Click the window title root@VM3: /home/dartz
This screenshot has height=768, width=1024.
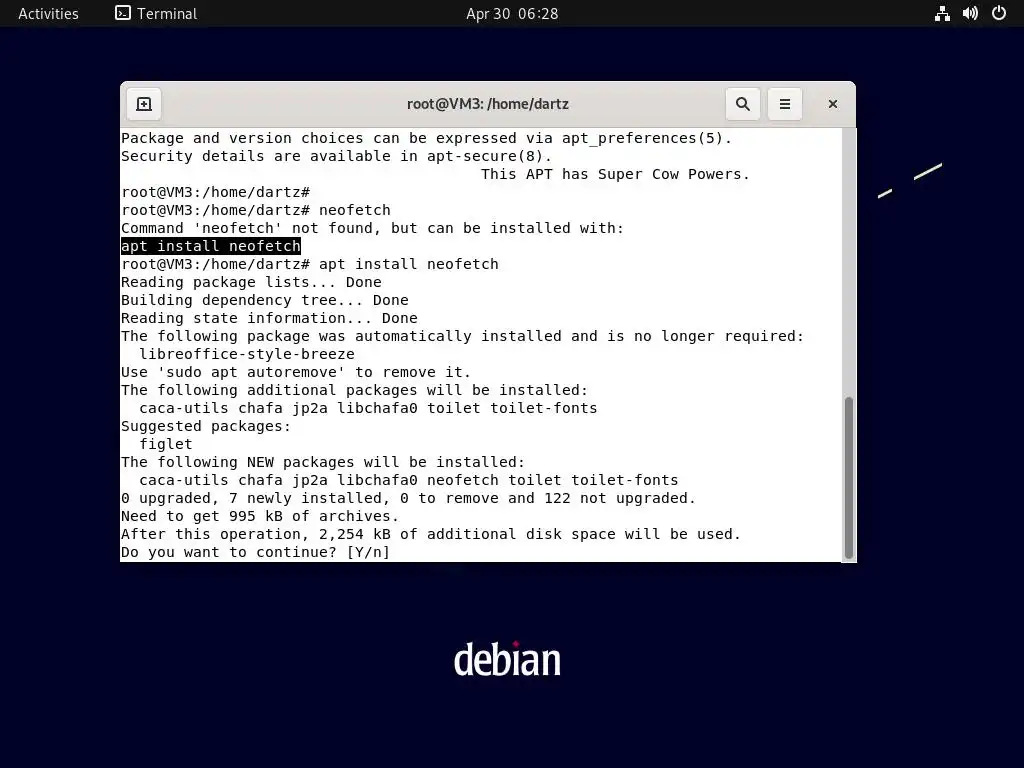point(488,104)
